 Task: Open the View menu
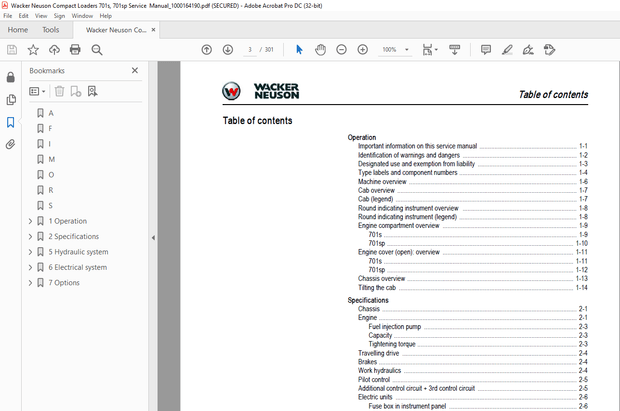pyautogui.click(x=41, y=16)
